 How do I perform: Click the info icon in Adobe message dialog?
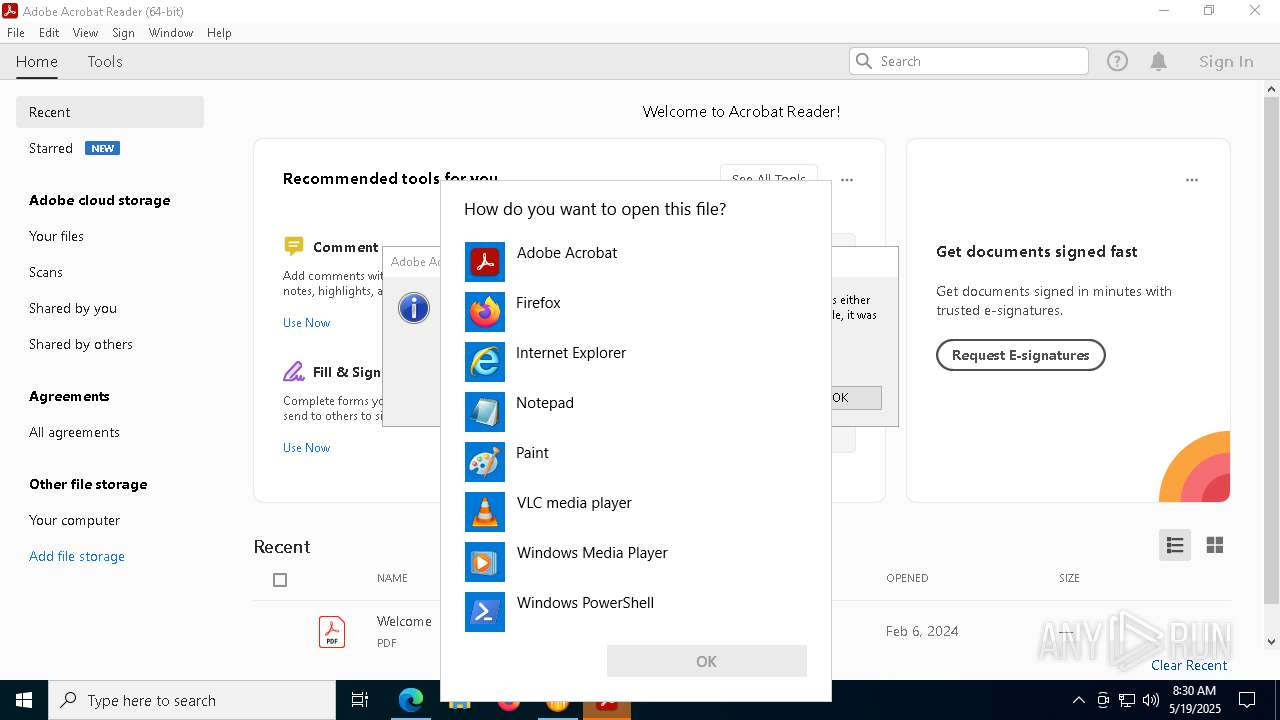tap(414, 308)
